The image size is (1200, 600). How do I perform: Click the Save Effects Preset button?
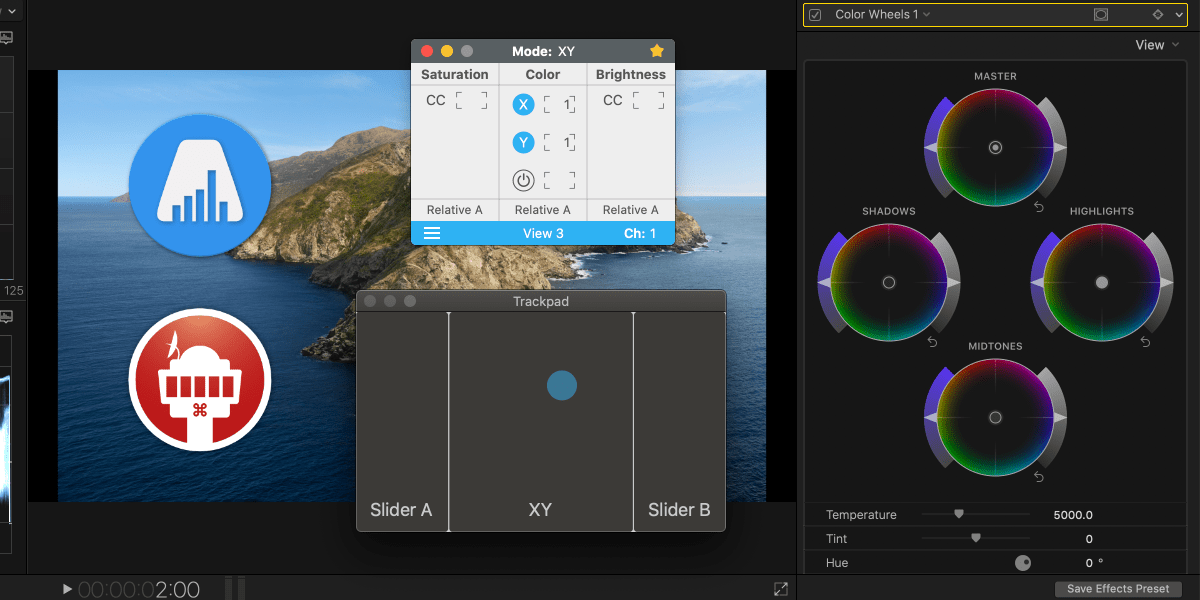coord(1118,588)
